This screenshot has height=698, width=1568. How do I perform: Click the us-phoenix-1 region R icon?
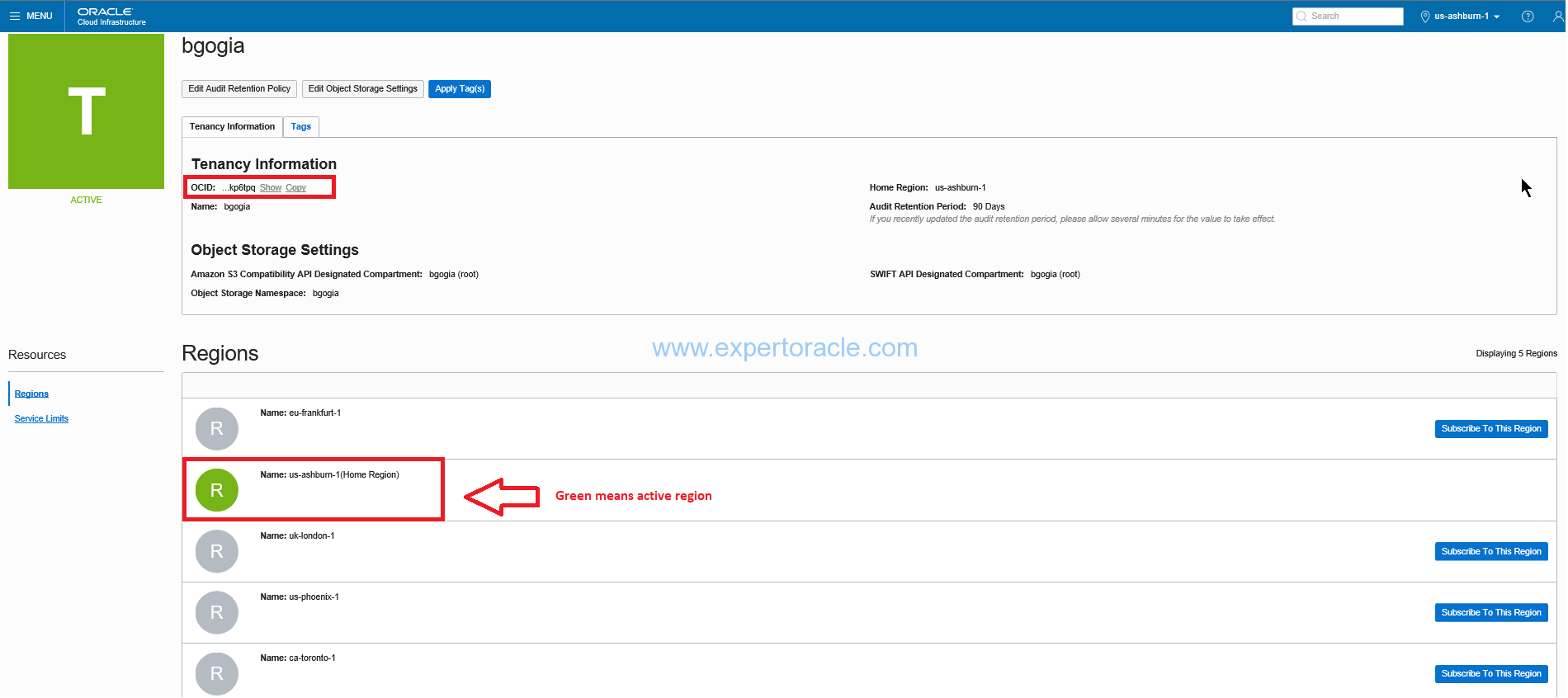click(x=217, y=612)
